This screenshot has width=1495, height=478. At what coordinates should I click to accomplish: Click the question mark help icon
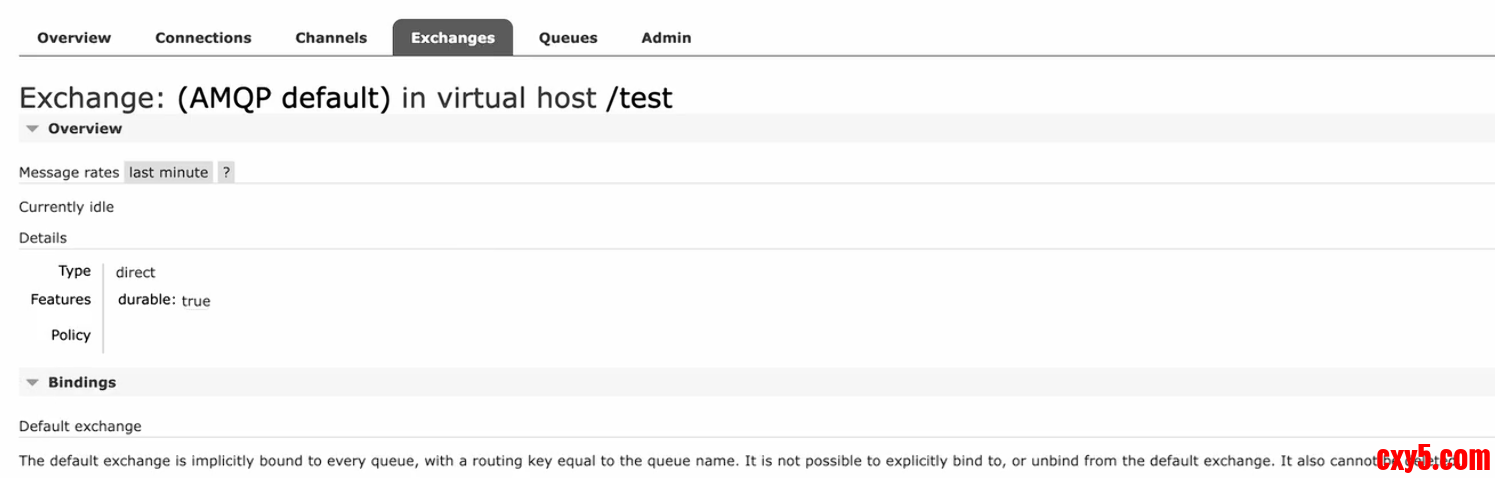[x=226, y=172]
